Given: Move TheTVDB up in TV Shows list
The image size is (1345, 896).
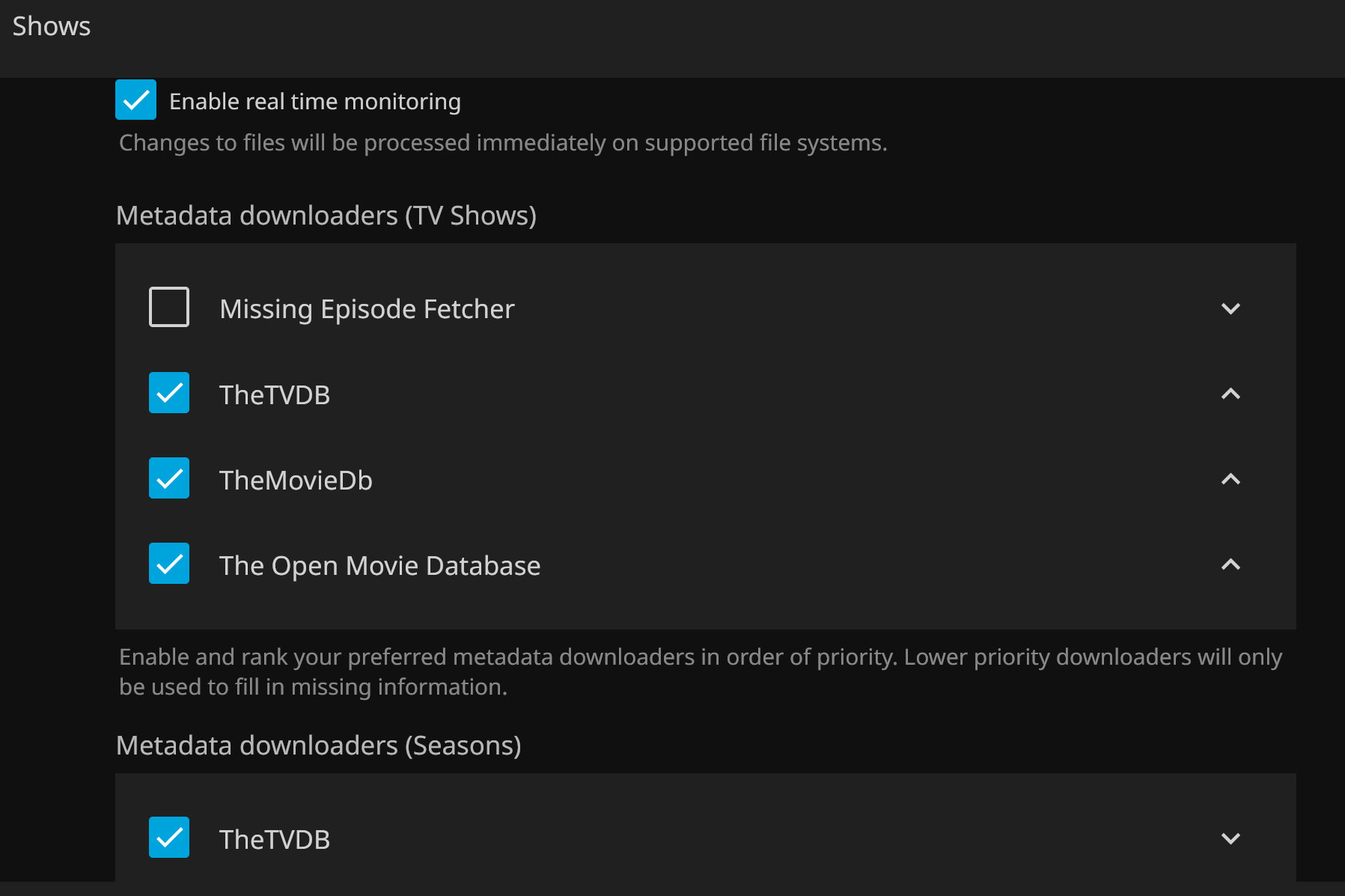Looking at the screenshot, I should pos(1230,394).
